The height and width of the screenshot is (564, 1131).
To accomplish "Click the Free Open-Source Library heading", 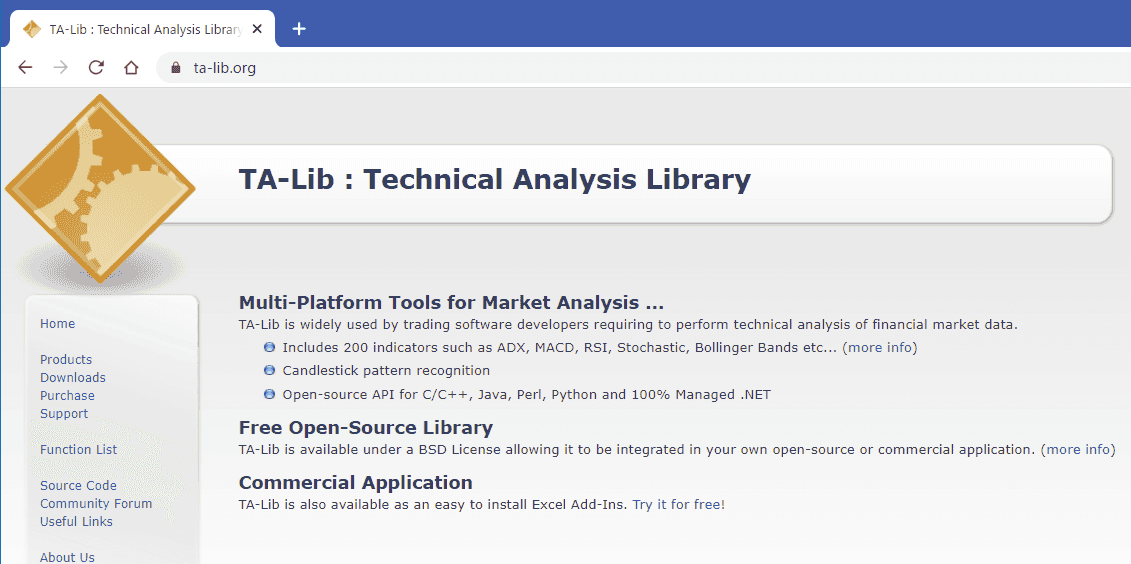I will [366, 428].
